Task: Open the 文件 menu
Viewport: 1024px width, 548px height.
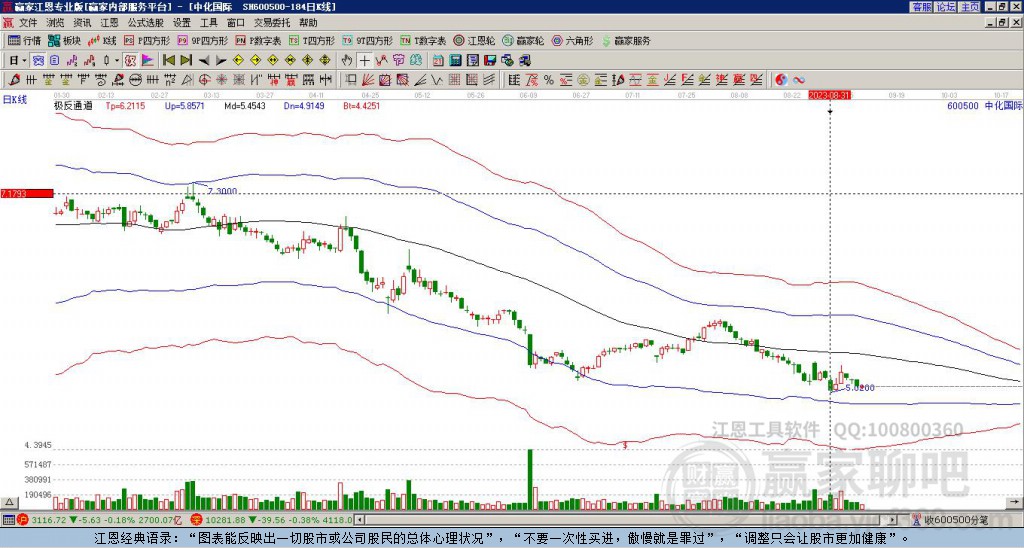Action: tap(28, 23)
